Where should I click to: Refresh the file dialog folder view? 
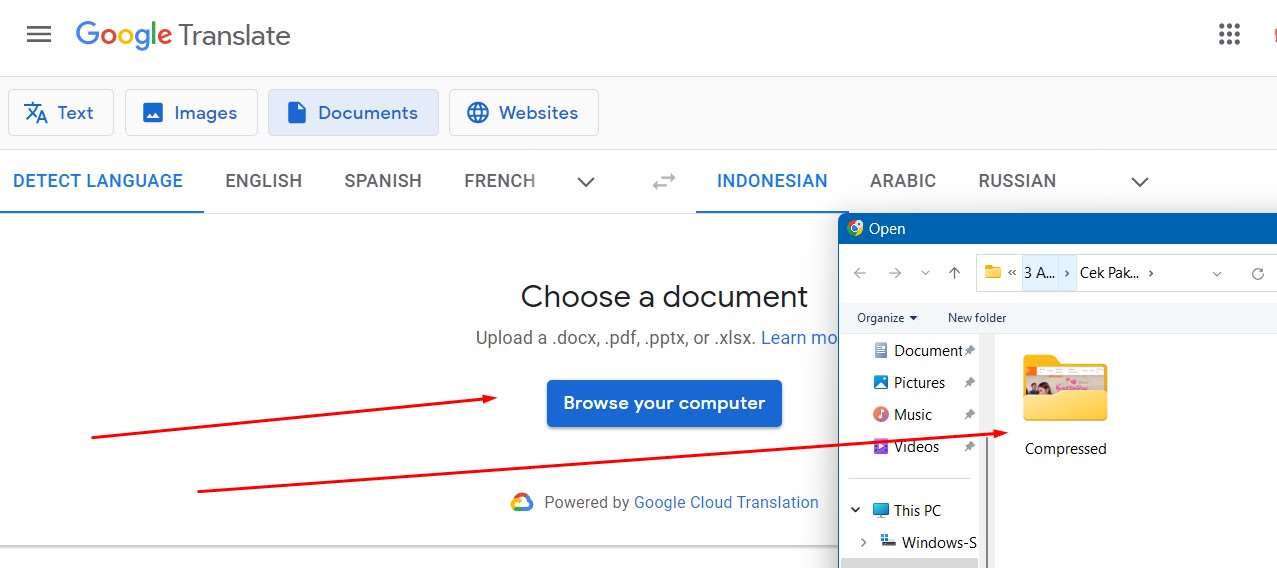[1258, 273]
